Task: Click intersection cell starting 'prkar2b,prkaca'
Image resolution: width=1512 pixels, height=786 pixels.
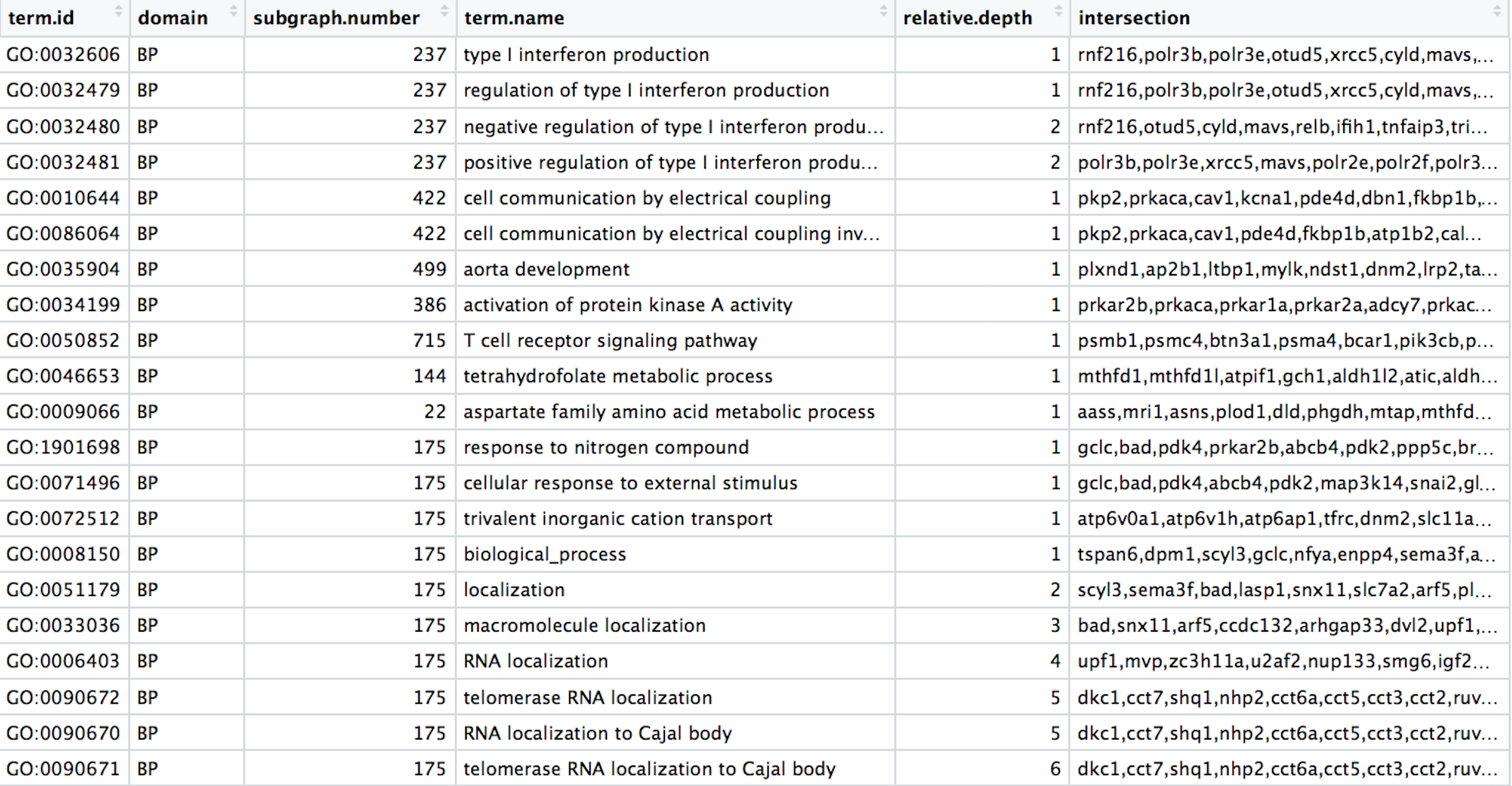Action: [1290, 304]
